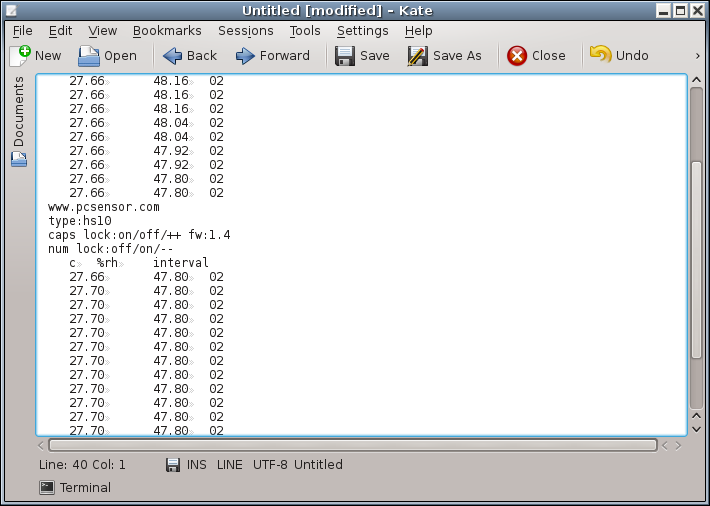Click the horizontal scrollbar track
Viewport: 710px width, 506px height.
353,445
